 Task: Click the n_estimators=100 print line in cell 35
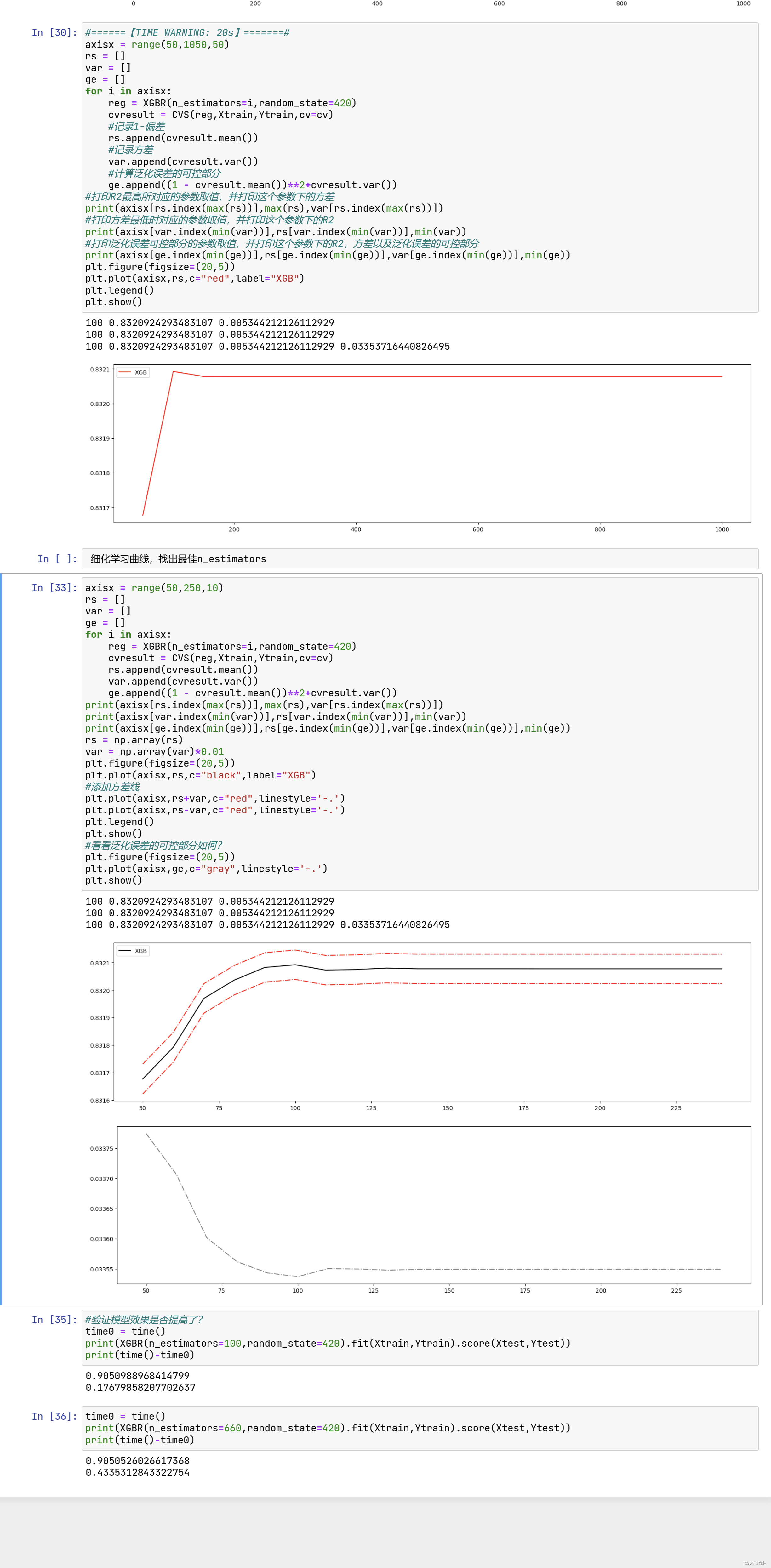pyautogui.click(x=328, y=1343)
